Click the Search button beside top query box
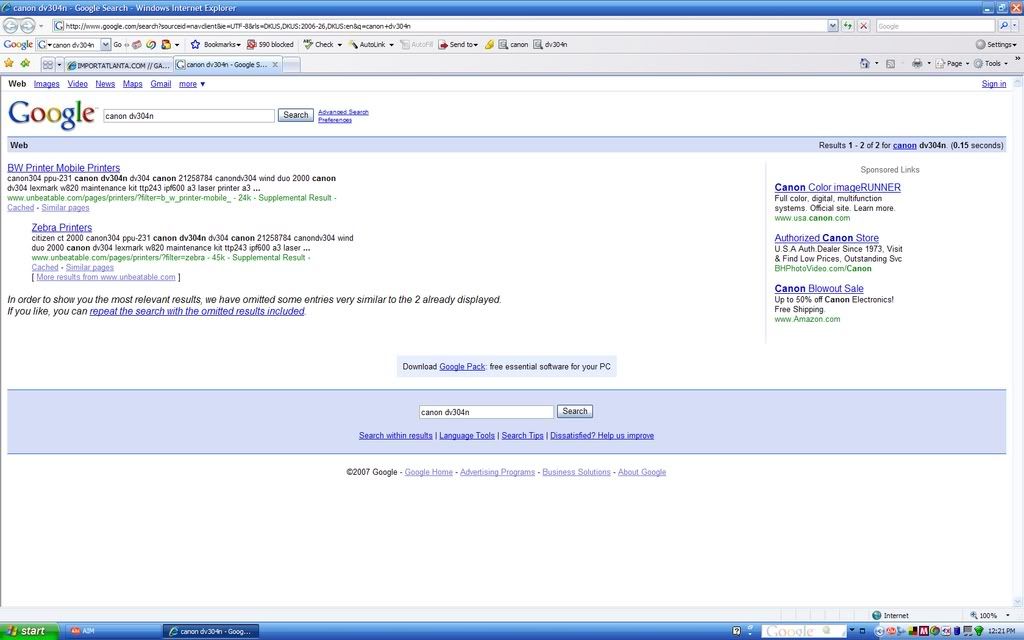 coord(295,115)
